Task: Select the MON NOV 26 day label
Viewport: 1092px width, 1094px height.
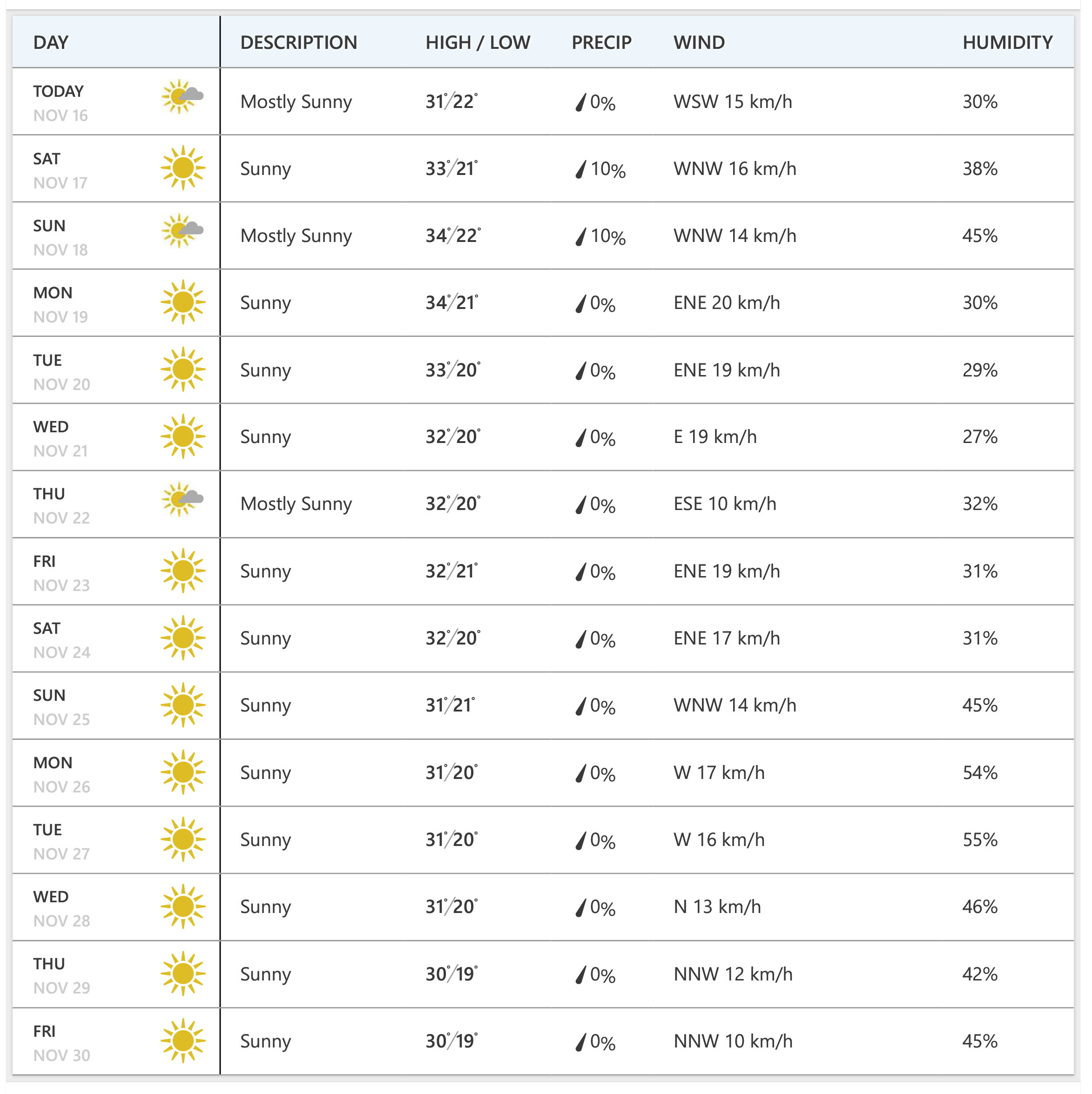Action: click(x=61, y=774)
